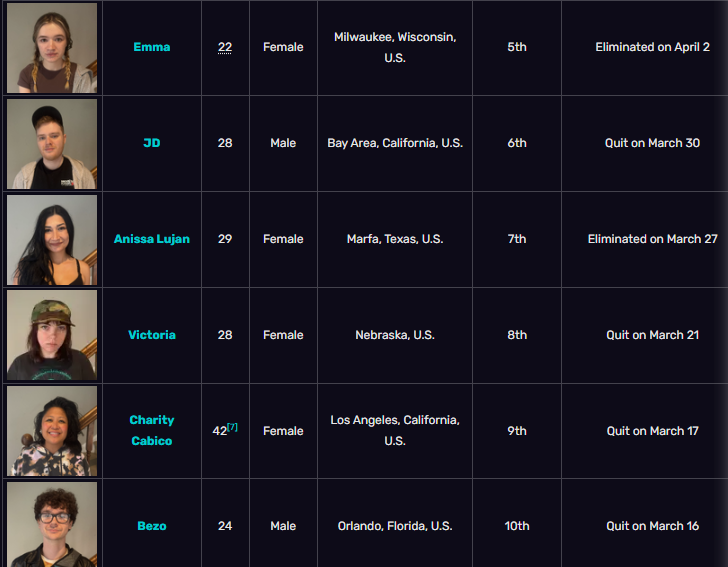The image size is (728, 567).
Task: Click Anissa Lujan's profile photo
Action: click(52, 240)
